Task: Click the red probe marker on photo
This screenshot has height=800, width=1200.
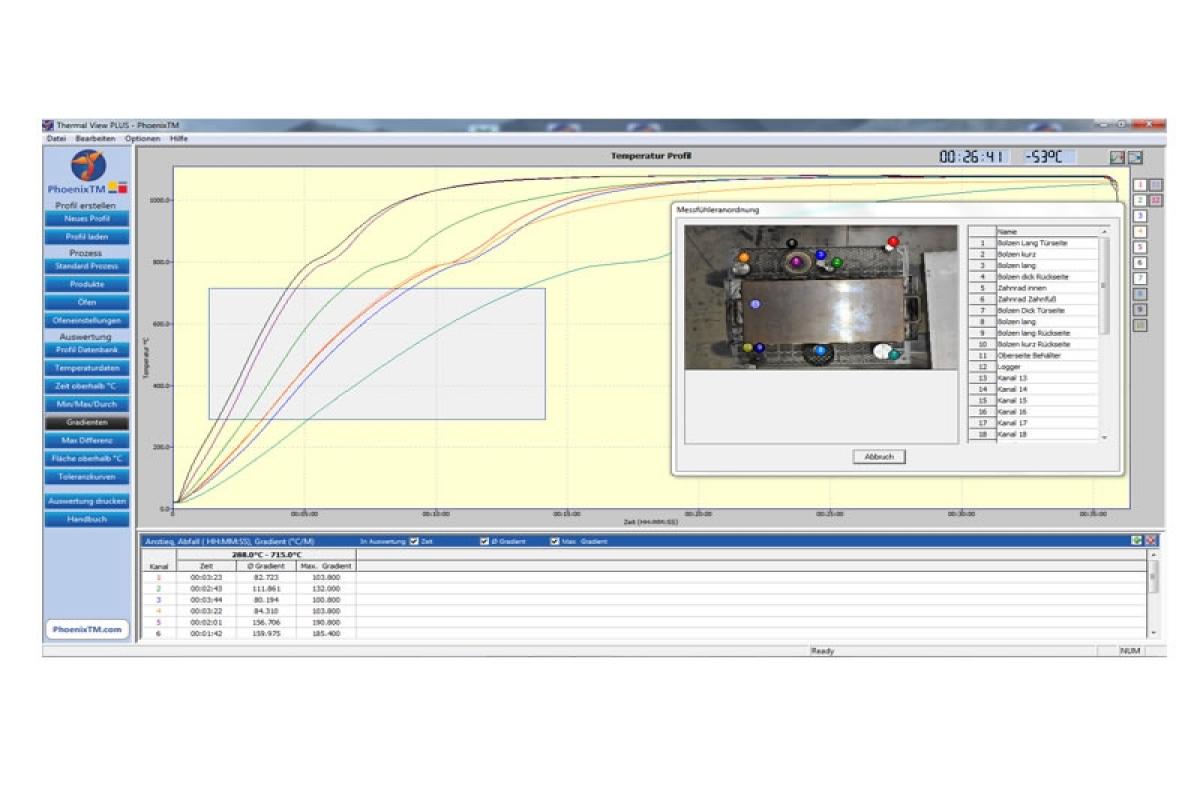Action: click(893, 242)
